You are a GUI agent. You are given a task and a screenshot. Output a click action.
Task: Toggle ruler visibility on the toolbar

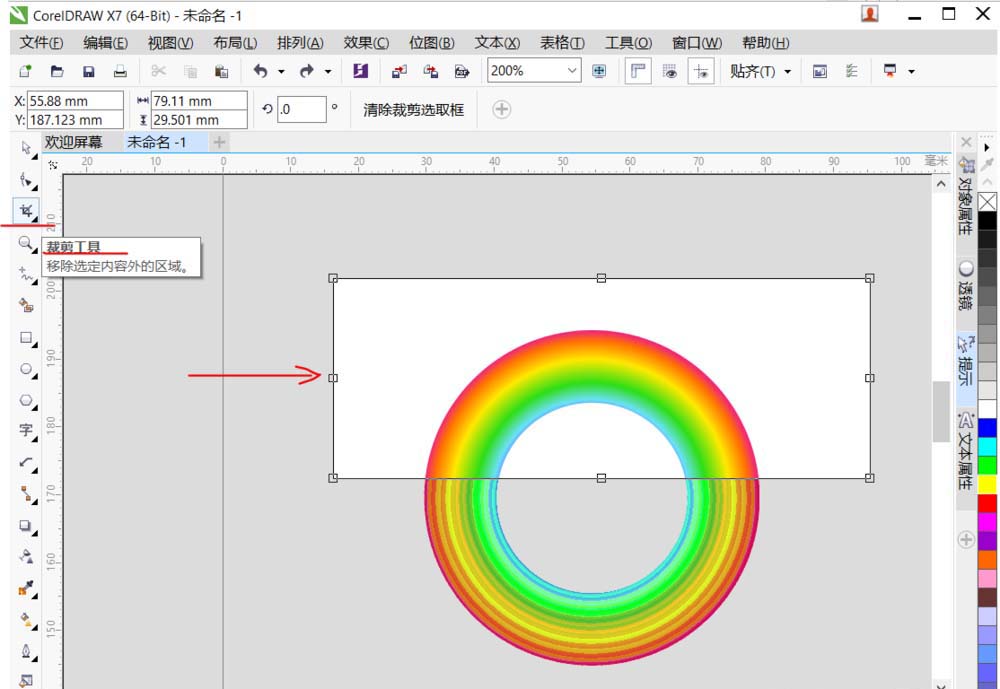click(x=637, y=71)
